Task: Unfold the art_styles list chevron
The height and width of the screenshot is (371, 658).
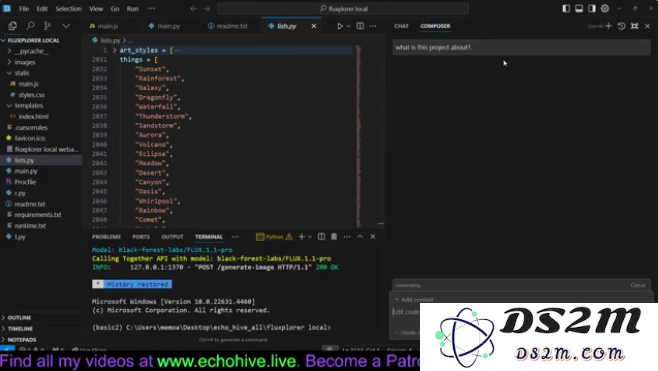Action: (114, 50)
